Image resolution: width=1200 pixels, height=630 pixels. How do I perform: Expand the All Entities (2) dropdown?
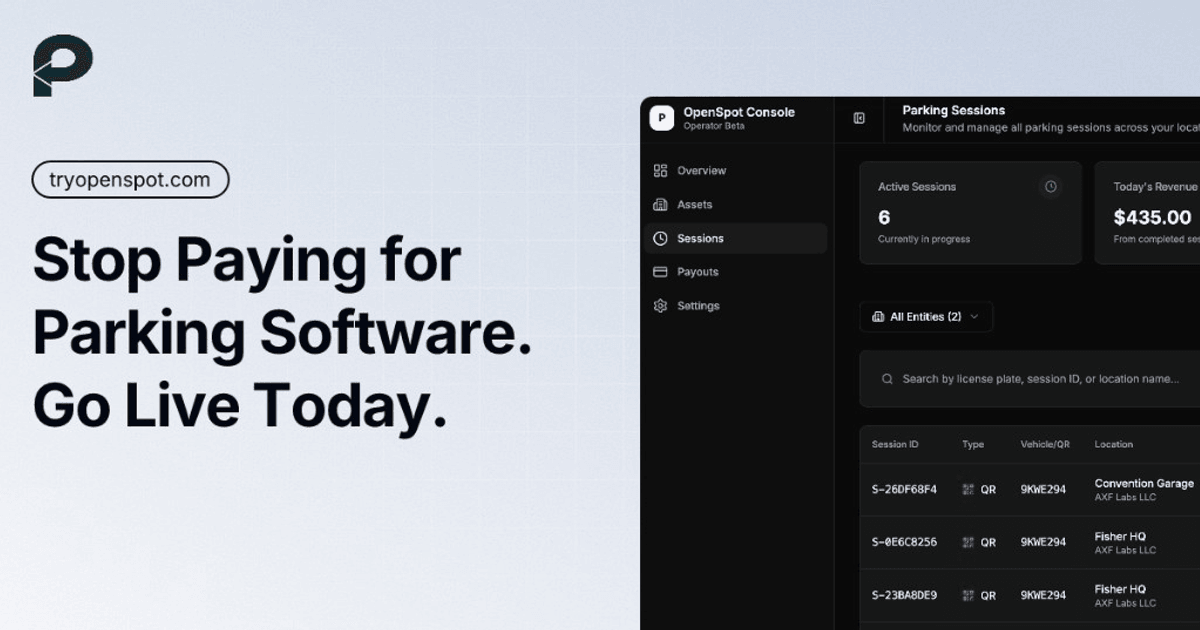[926, 317]
